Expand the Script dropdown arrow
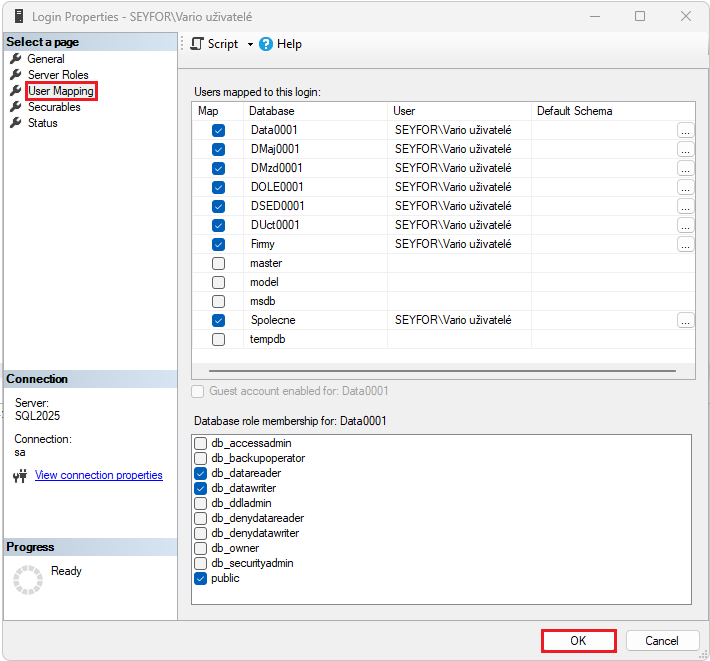The height and width of the screenshot is (661, 710). (x=250, y=44)
